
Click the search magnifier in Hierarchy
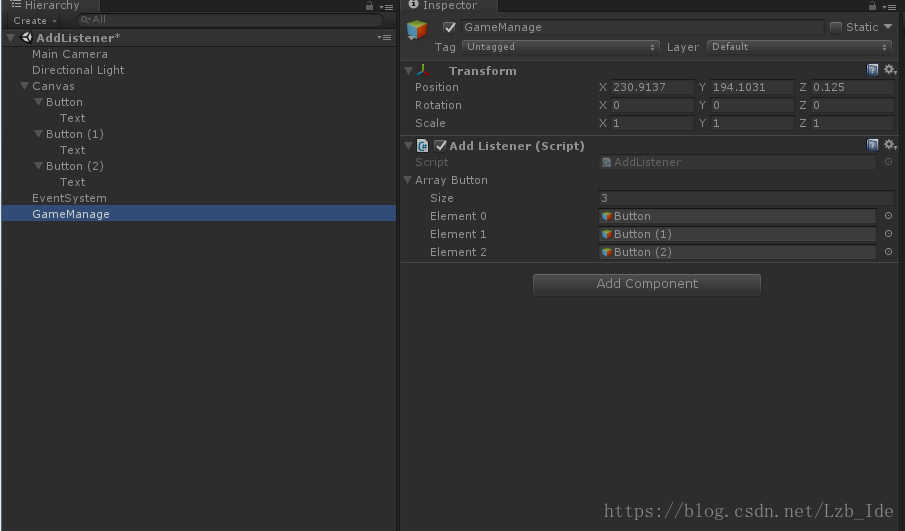tap(85, 20)
